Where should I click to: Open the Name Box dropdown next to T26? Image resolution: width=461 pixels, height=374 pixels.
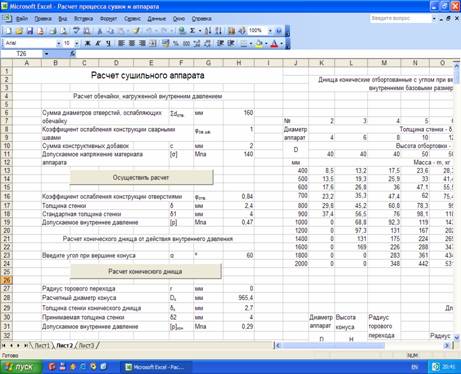point(46,54)
